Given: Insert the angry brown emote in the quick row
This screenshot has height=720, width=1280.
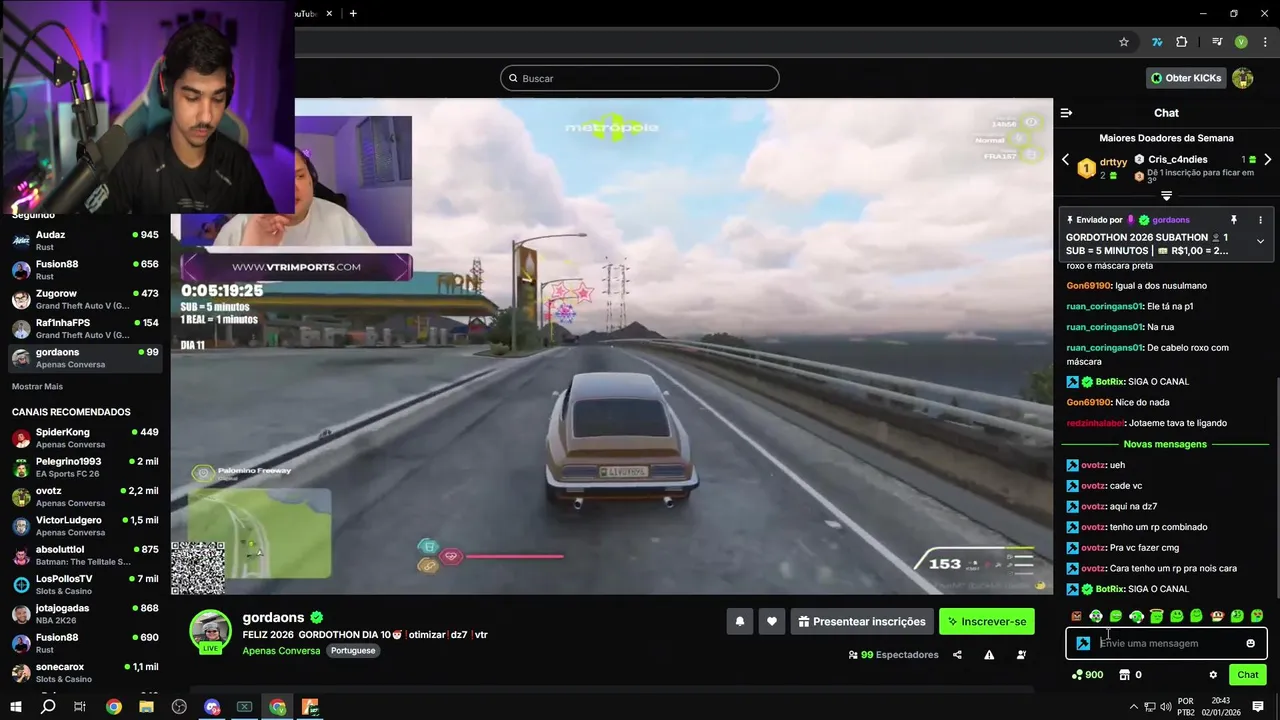Looking at the screenshot, I should [x=1076, y=616].
